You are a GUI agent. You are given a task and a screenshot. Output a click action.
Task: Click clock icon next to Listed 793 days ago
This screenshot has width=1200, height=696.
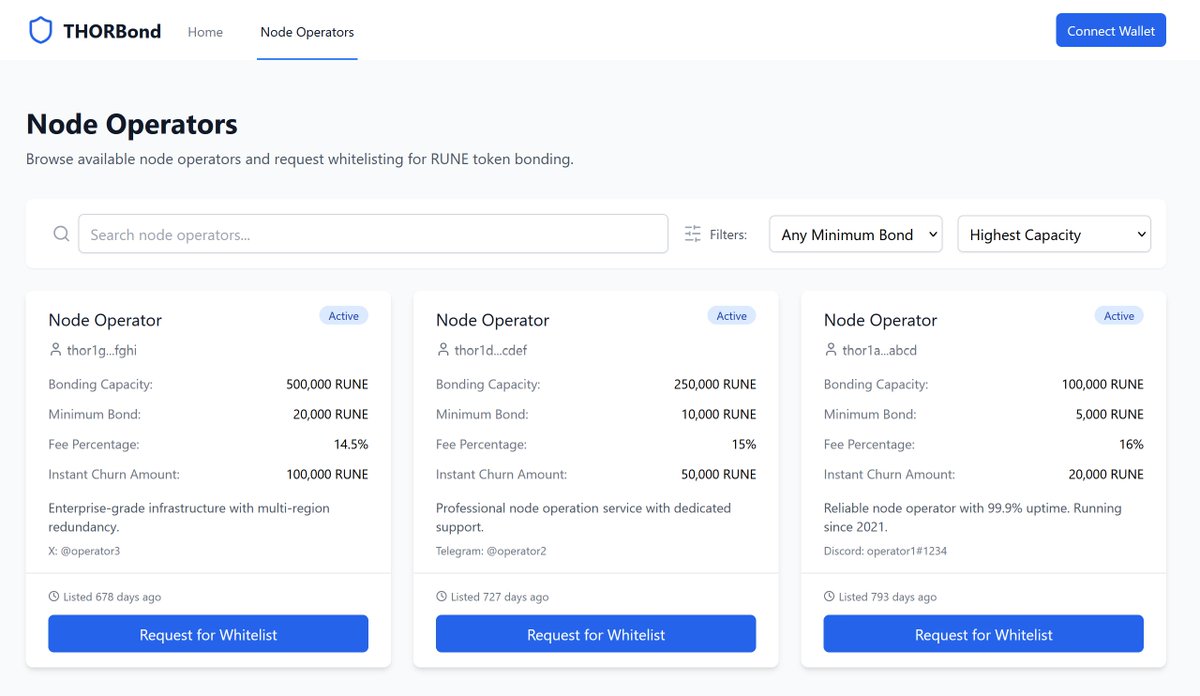(x=830, y=596)
